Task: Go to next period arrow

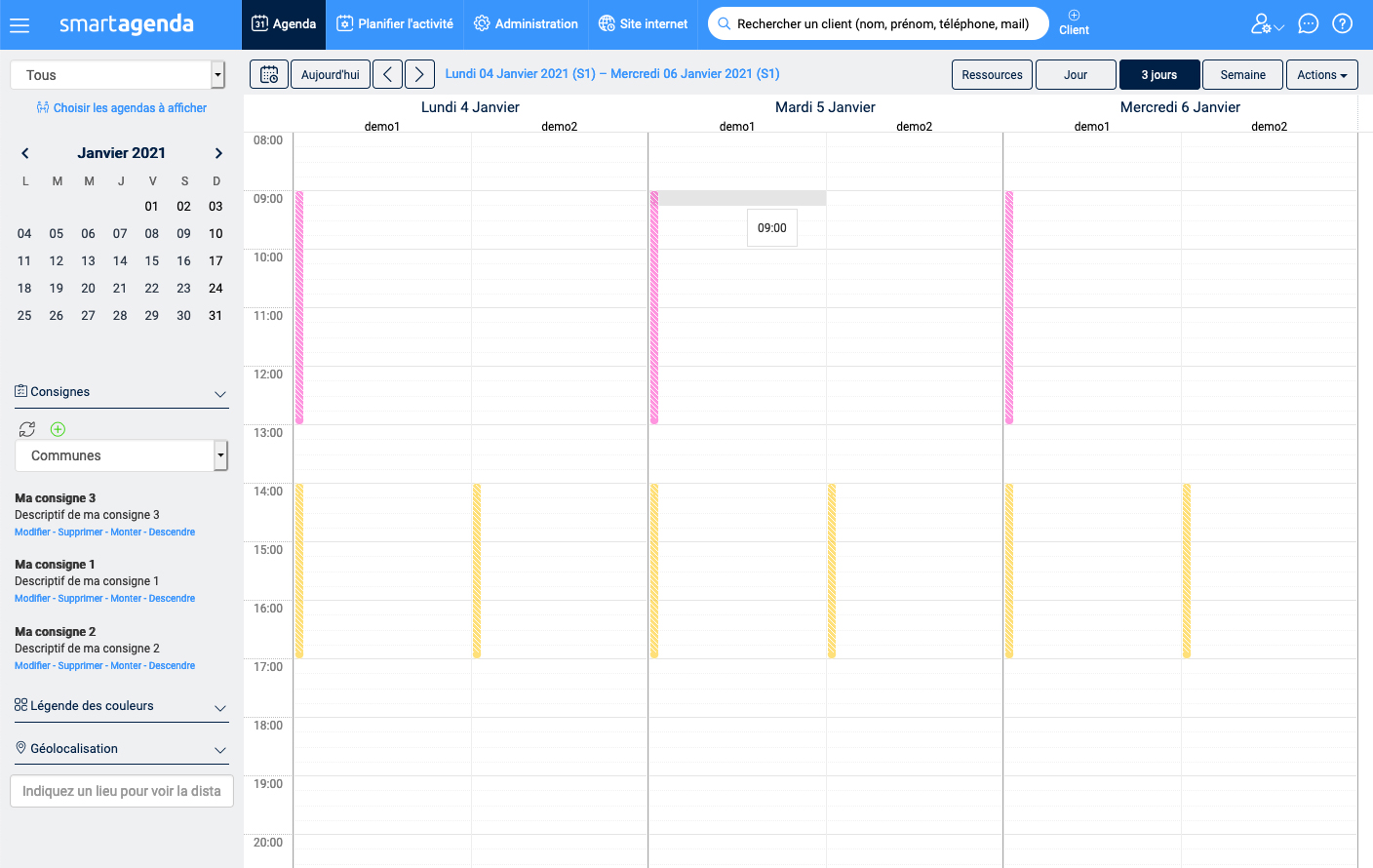Action: click(x=419, y=75)
